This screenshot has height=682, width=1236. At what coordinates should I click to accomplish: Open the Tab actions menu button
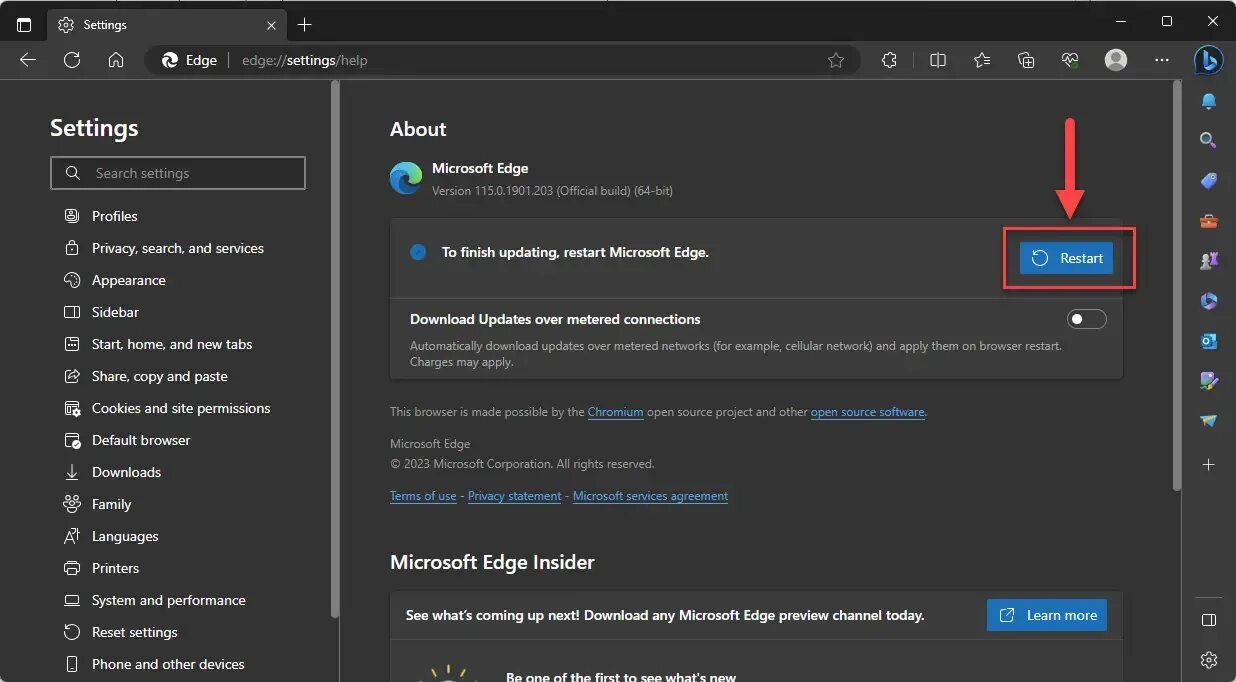click(24, 24)
